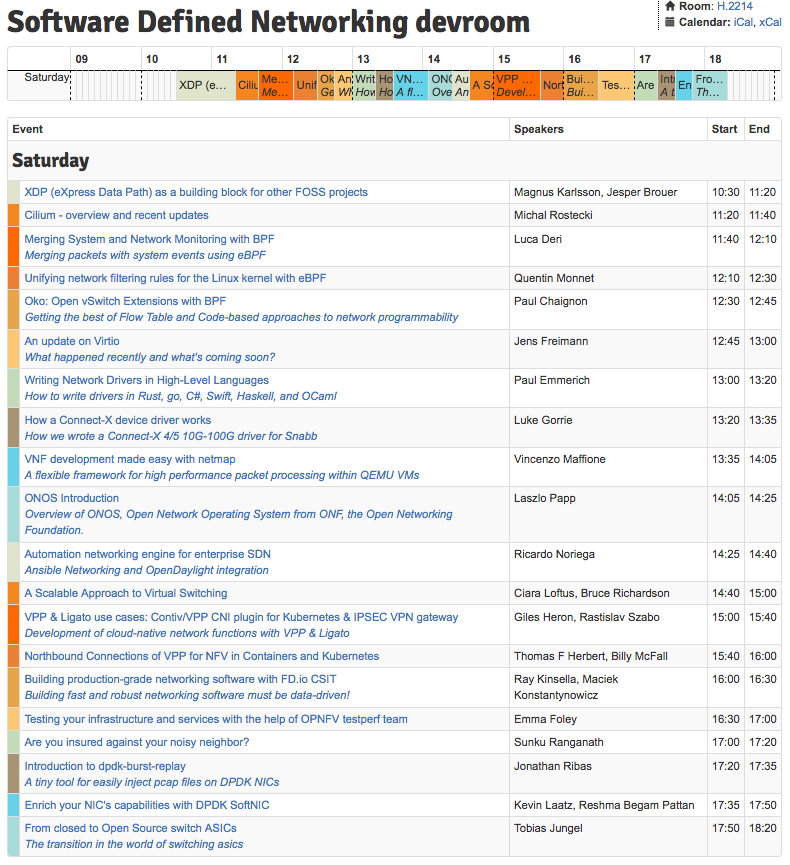Open Enrich your NIC's capabilities talk
Image resolution: width=790 pixels, height=865 pixels.
[x=147, y=805]
